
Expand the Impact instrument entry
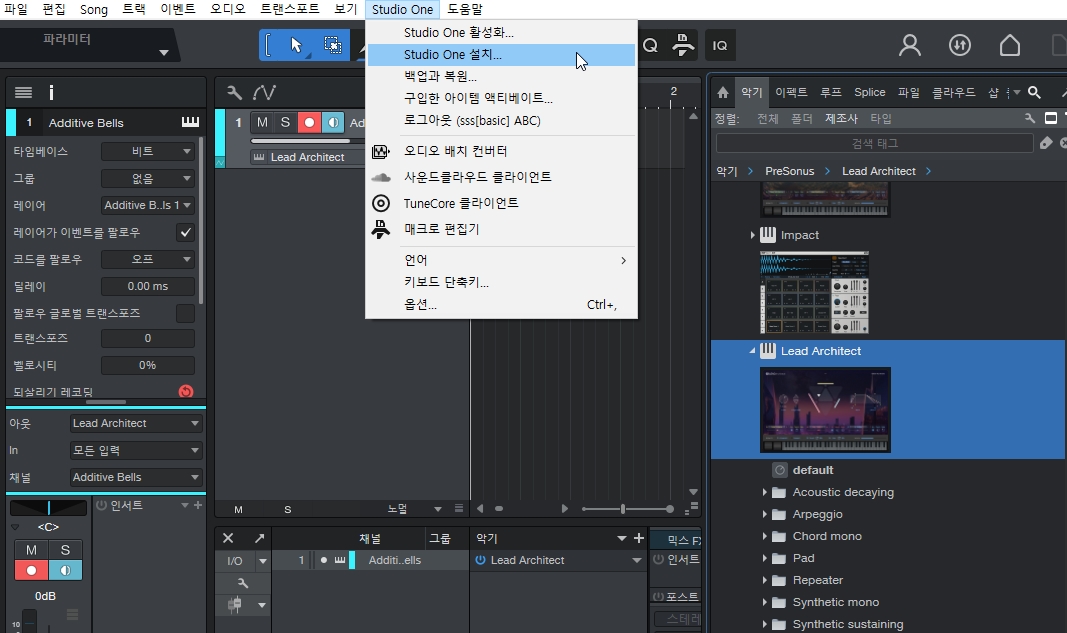(752, 235)
